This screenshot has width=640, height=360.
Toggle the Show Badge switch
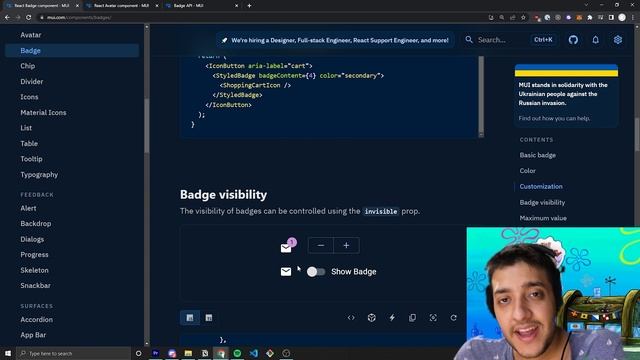coord(316,272)
